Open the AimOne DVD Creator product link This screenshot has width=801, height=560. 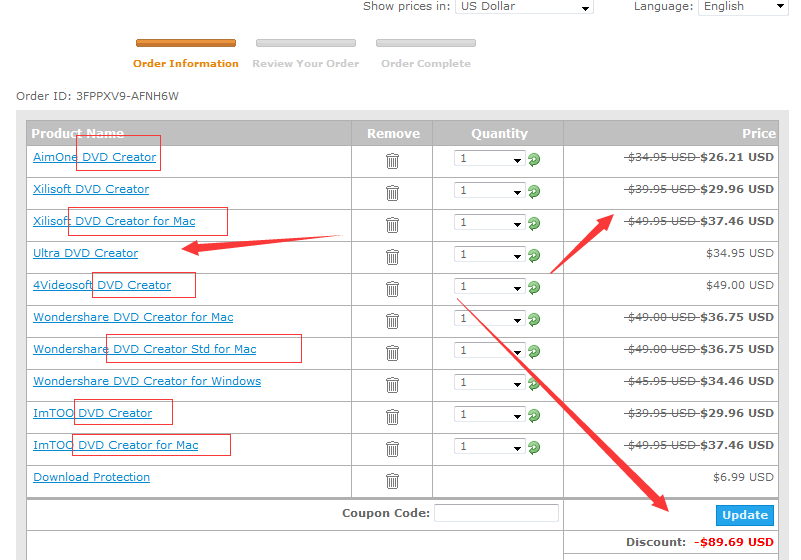[95, 157]
